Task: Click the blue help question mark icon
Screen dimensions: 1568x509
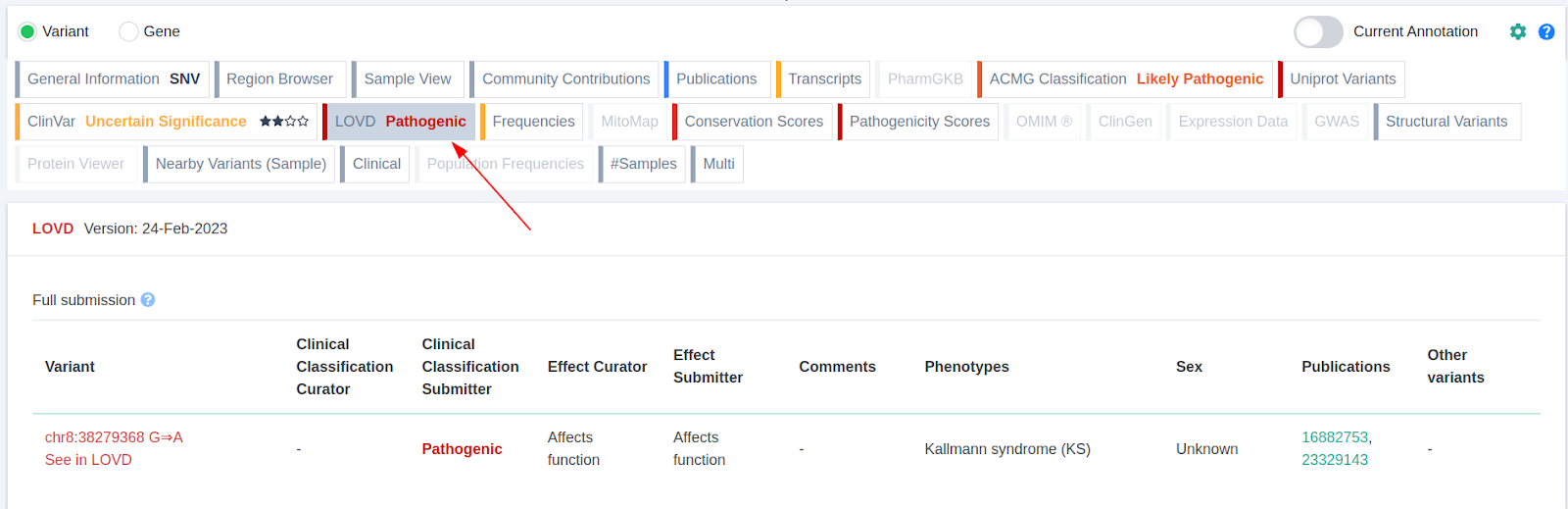Action: [1546, 31]
